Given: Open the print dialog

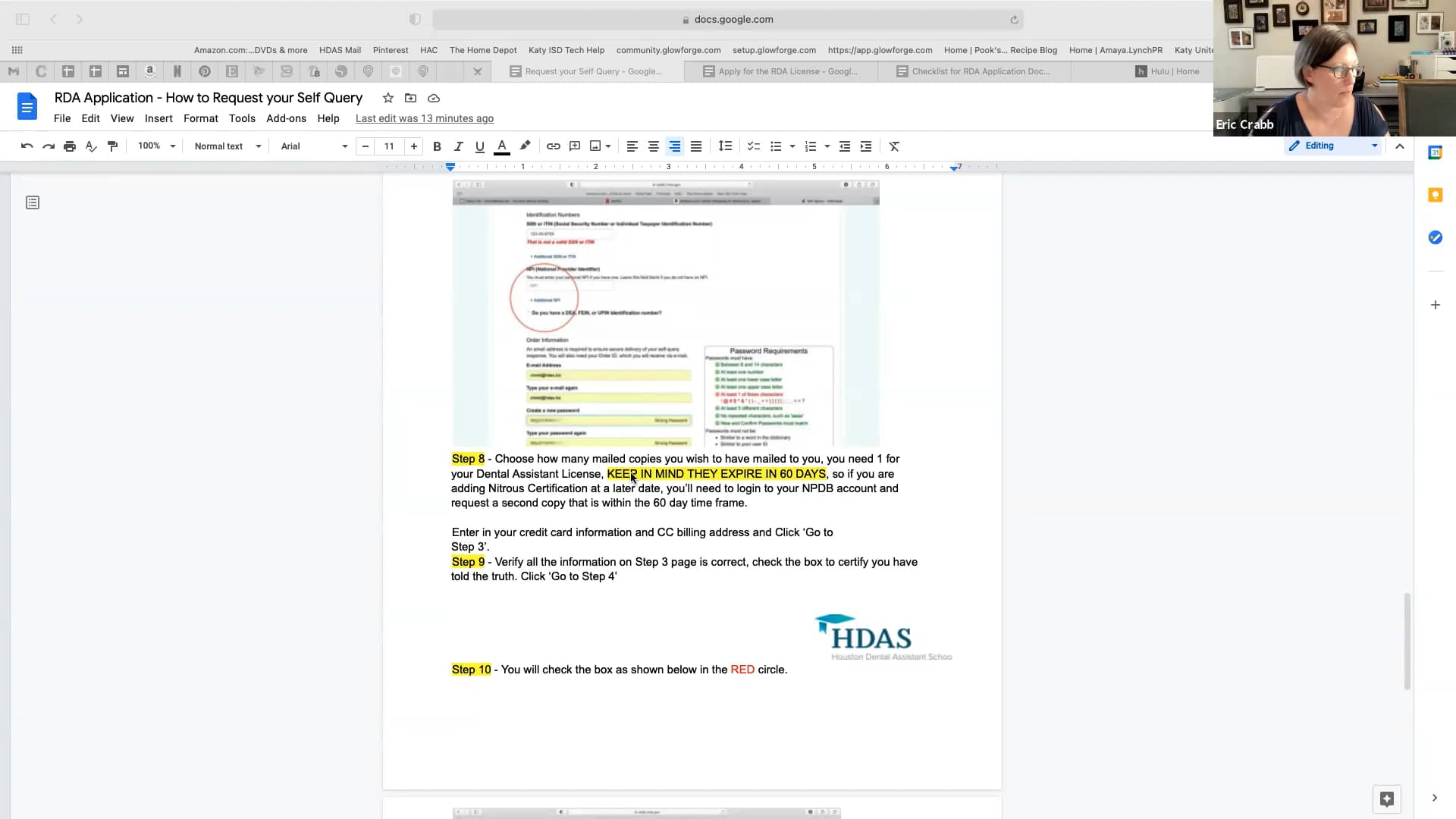Looking at the screenshot, I should (x=70, y=146).
